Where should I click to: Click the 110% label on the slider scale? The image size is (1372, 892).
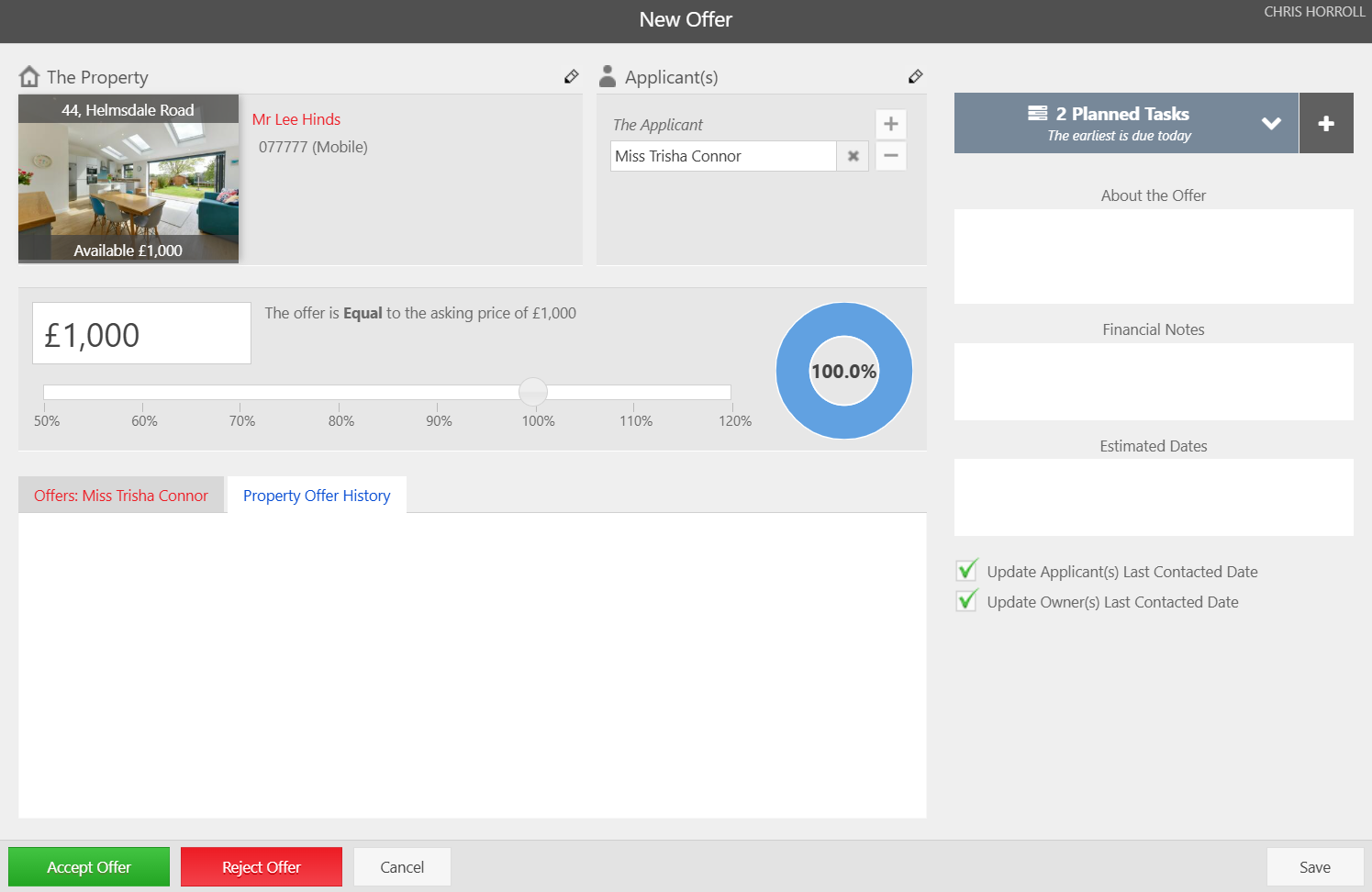coord(636,420)
